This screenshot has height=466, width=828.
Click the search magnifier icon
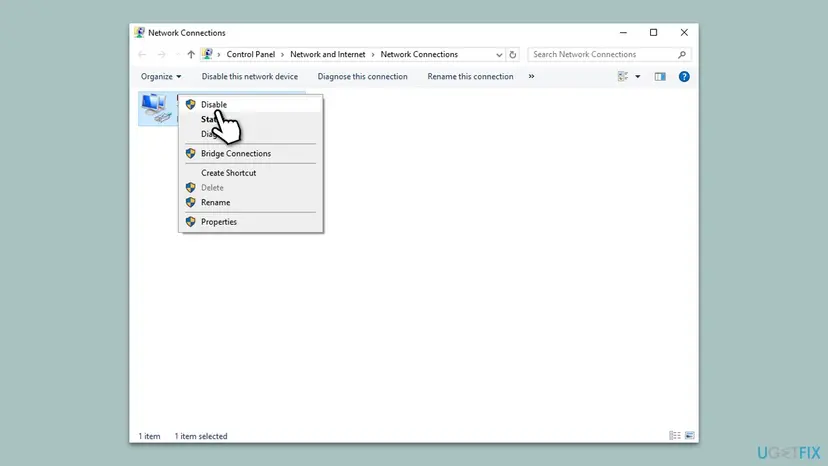(682, 54)
